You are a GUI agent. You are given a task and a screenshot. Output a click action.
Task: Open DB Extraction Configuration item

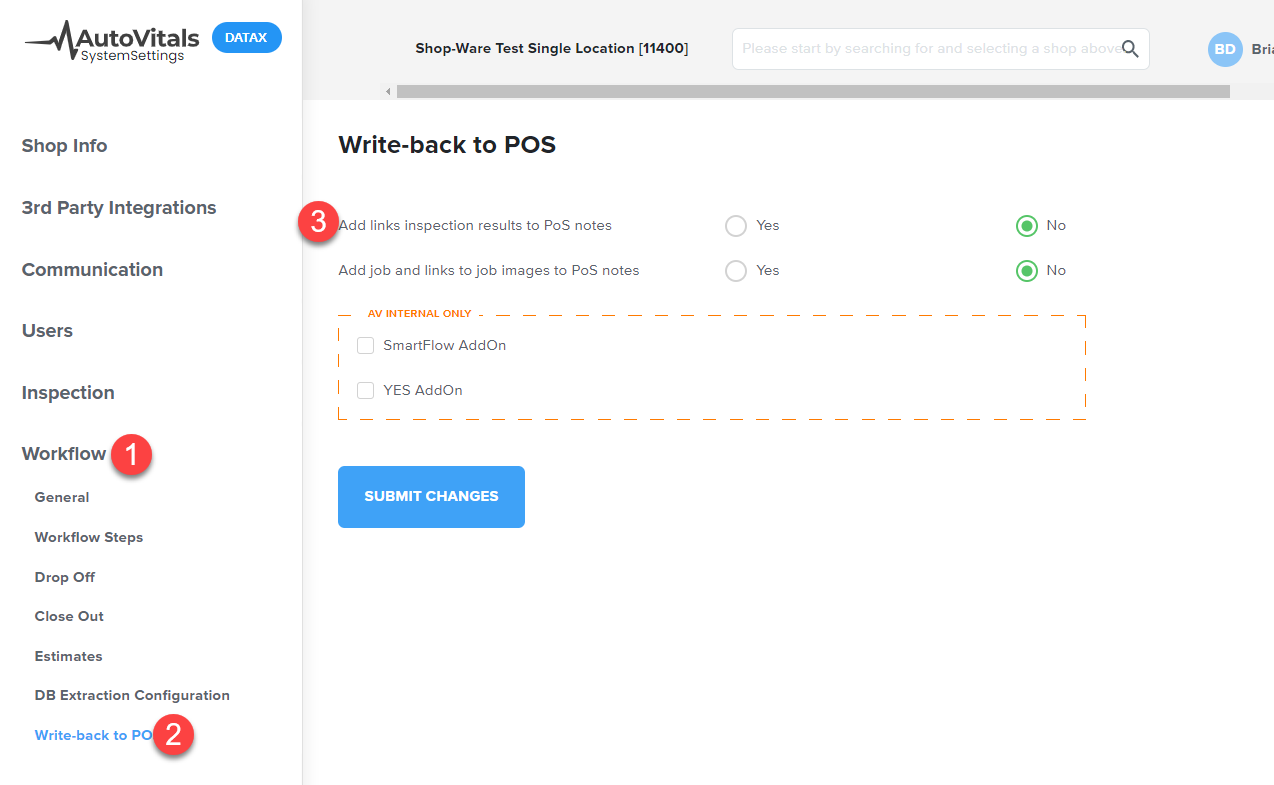(x=132, y=695)
